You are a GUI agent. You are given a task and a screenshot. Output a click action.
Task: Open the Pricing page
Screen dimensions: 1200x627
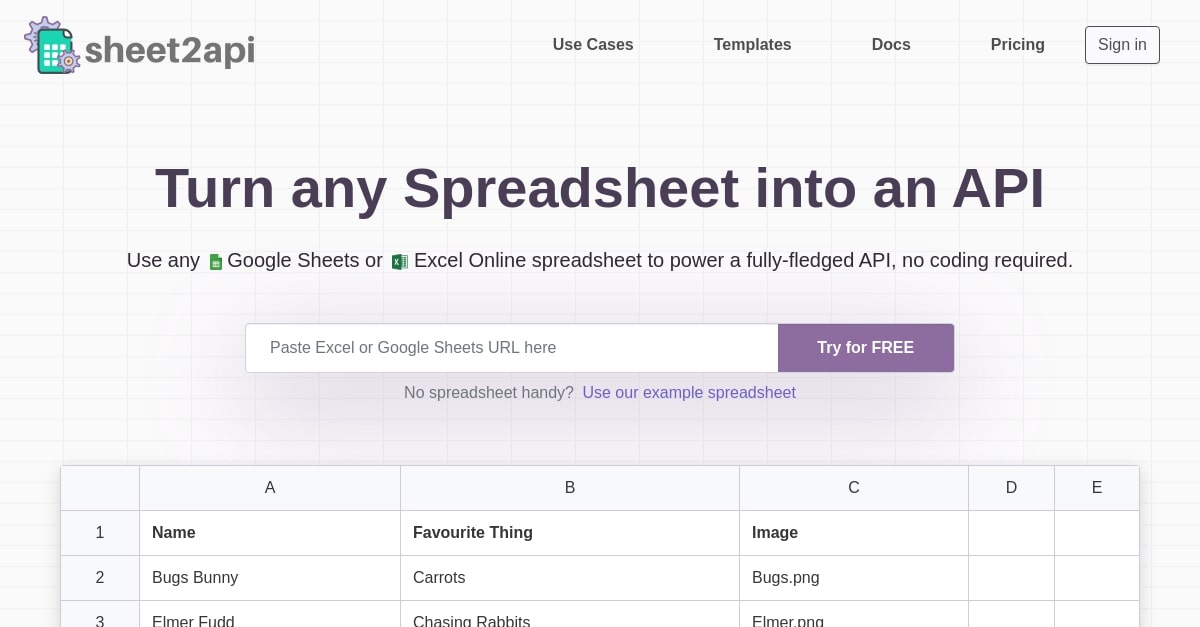tap(1018, 45)
